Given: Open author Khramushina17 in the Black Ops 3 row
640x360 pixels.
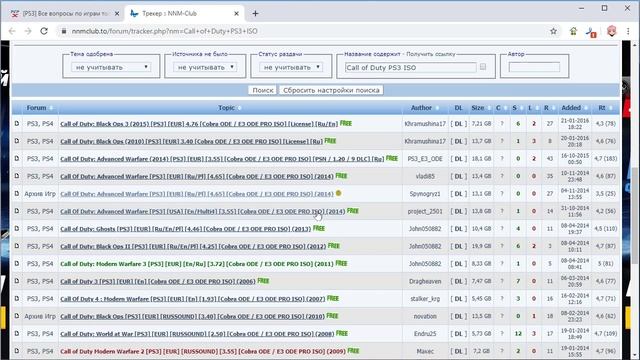Looking at the screenshot, I should tap(425, 124).
